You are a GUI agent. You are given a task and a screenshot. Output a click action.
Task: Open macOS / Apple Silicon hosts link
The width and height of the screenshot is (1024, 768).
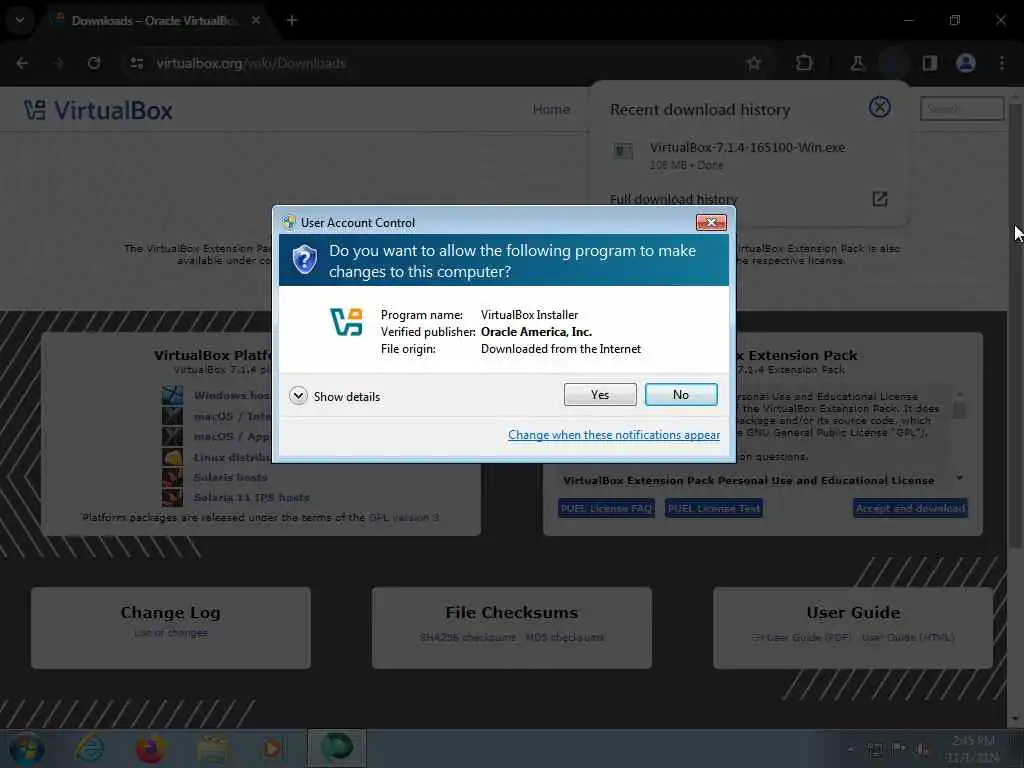click(x=232, y=436)
